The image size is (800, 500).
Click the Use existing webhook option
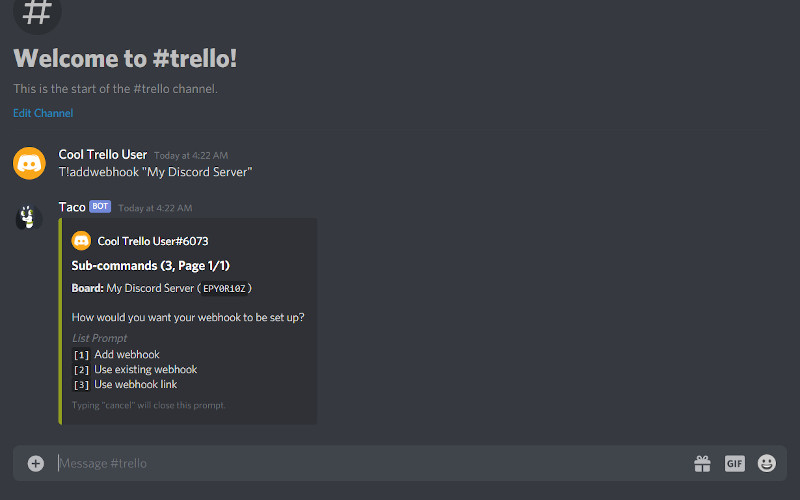pyautogui.click(x=146, y=370)
